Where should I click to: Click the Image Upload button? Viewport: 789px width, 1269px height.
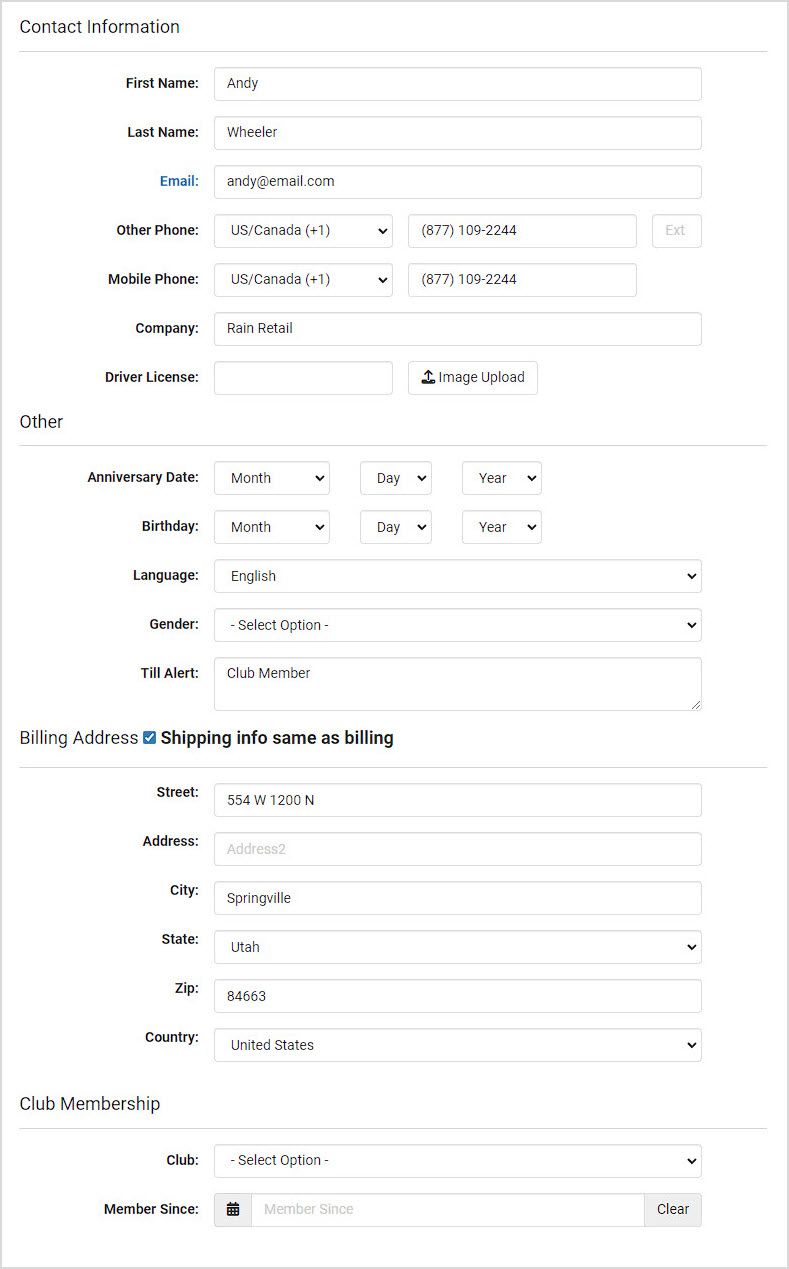(473, 378)
